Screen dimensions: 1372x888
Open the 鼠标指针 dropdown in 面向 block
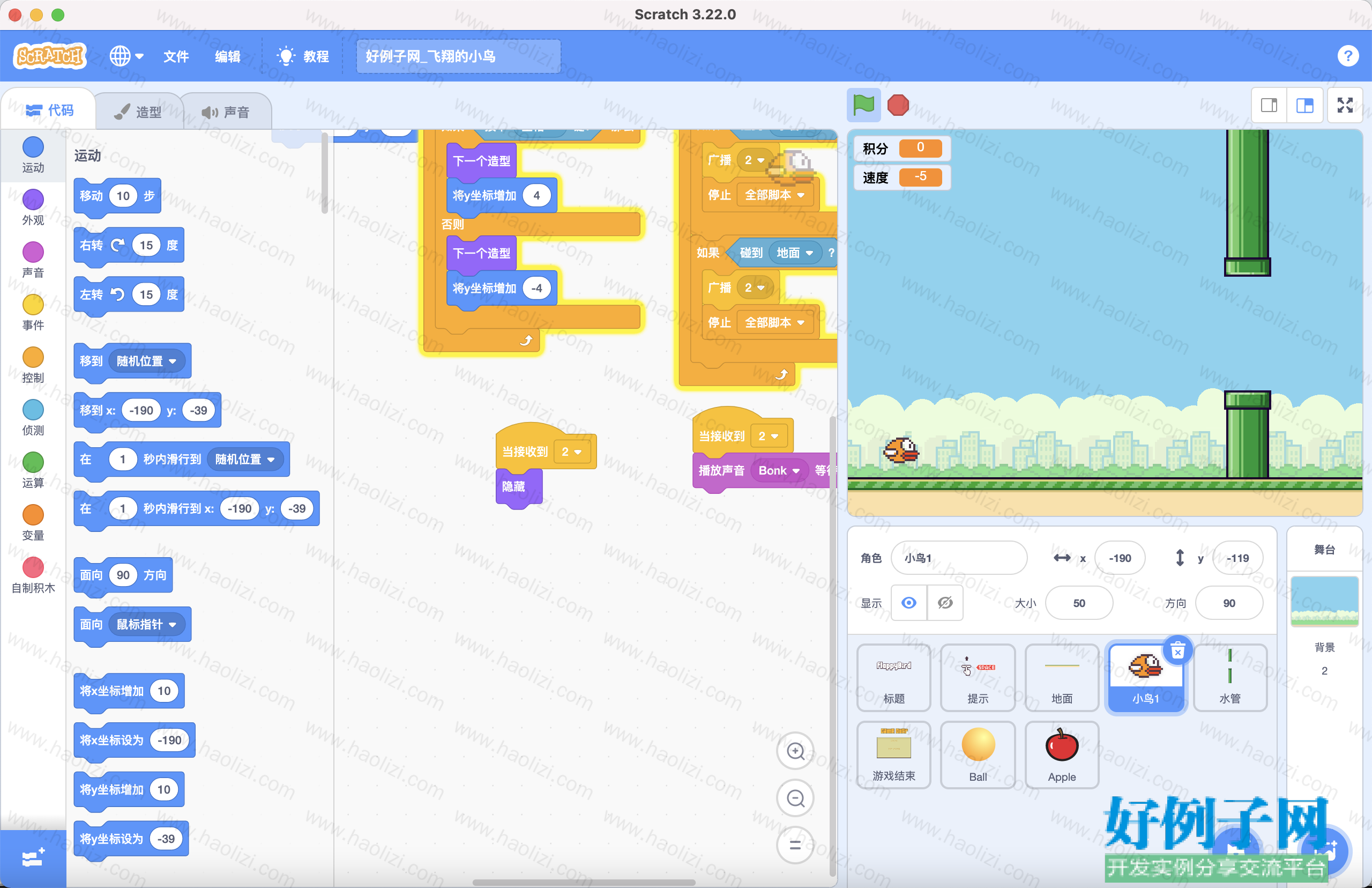click(146, 624)
